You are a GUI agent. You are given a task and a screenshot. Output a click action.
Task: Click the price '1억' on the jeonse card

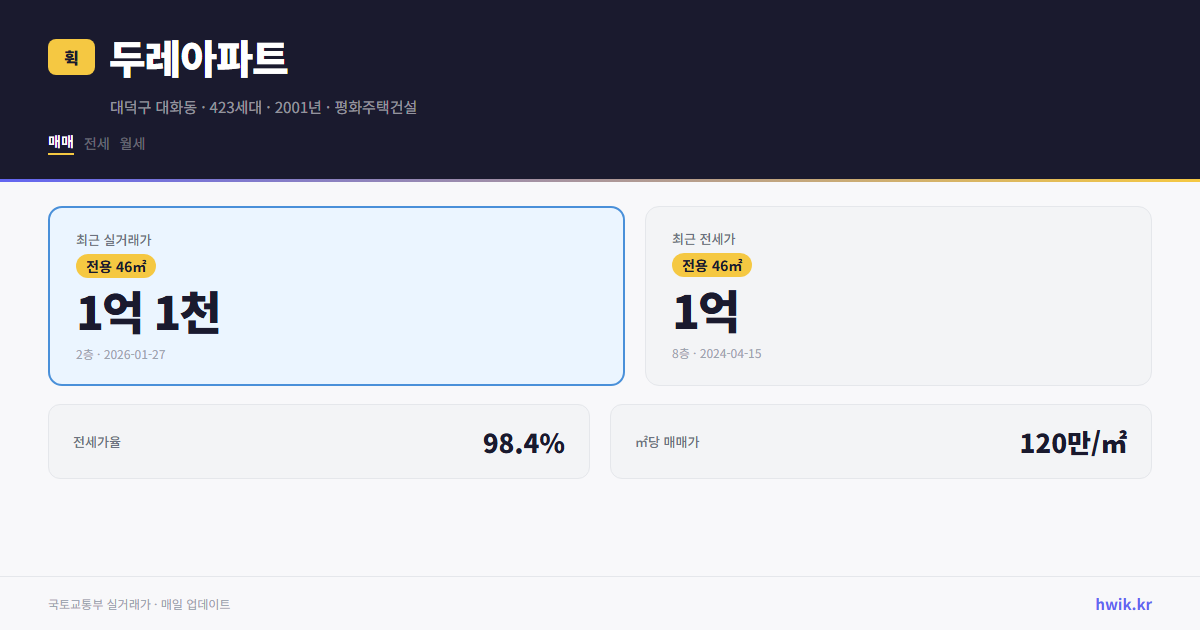(705, 313)
